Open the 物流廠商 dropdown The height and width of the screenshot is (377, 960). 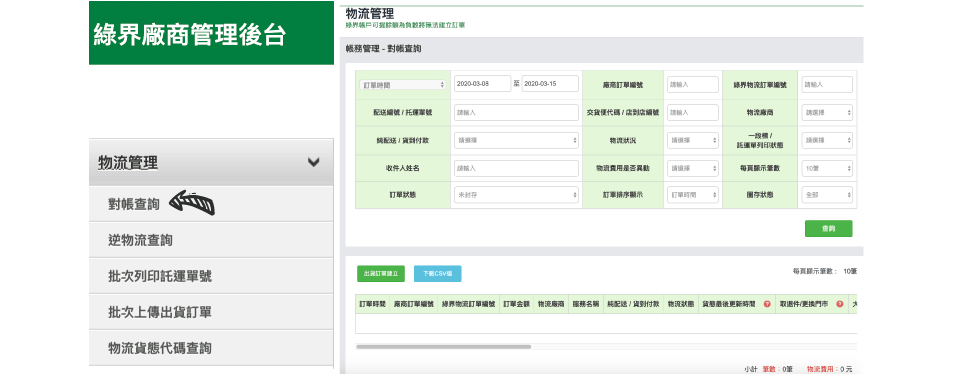click(x=827, y=113)
